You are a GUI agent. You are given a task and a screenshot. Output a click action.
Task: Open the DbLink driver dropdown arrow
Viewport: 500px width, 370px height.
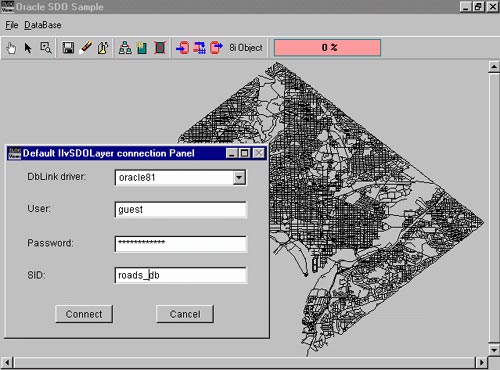pos(239,177)
